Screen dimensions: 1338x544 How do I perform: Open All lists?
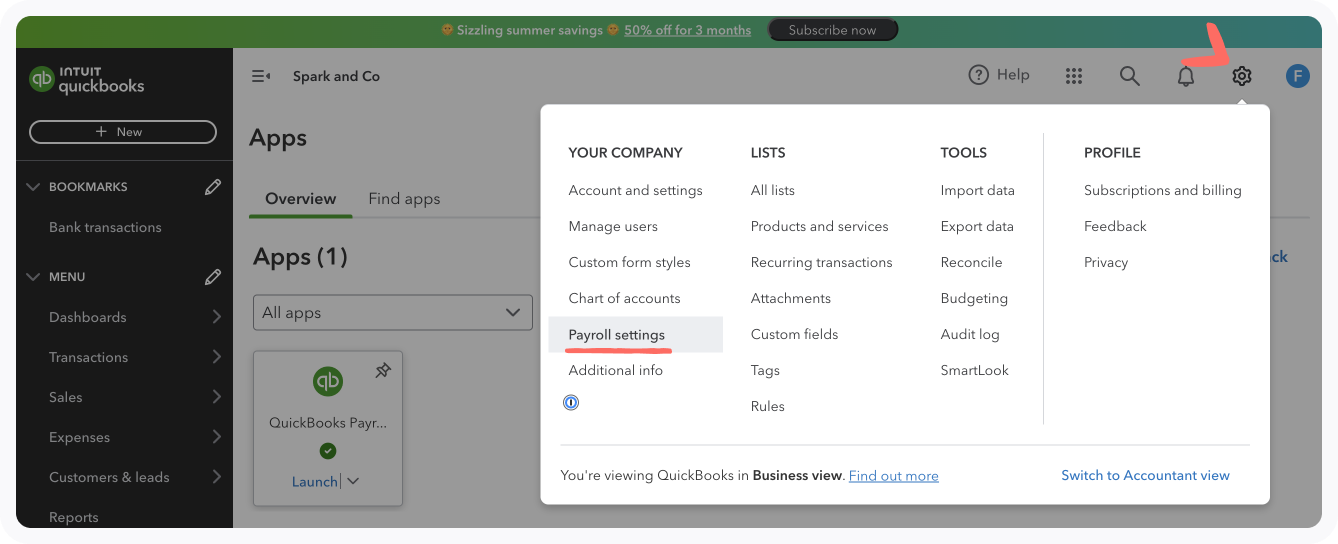pyautogui.click(x=773, y=190)
